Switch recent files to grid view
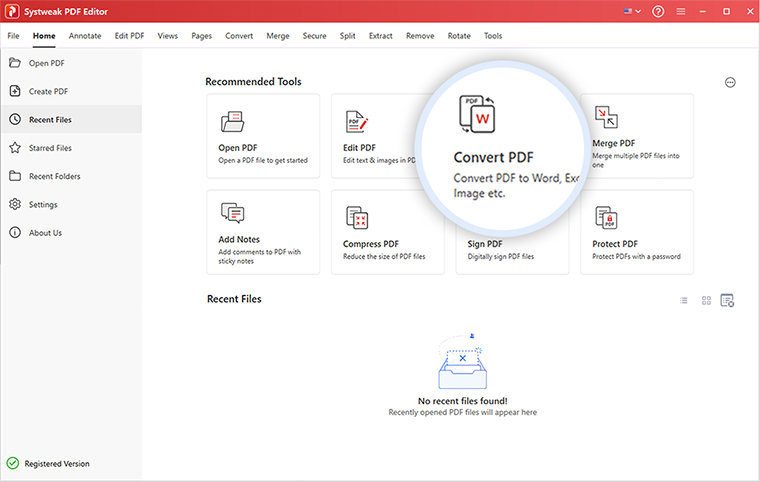The image size is (760, 482). point(706,301)
